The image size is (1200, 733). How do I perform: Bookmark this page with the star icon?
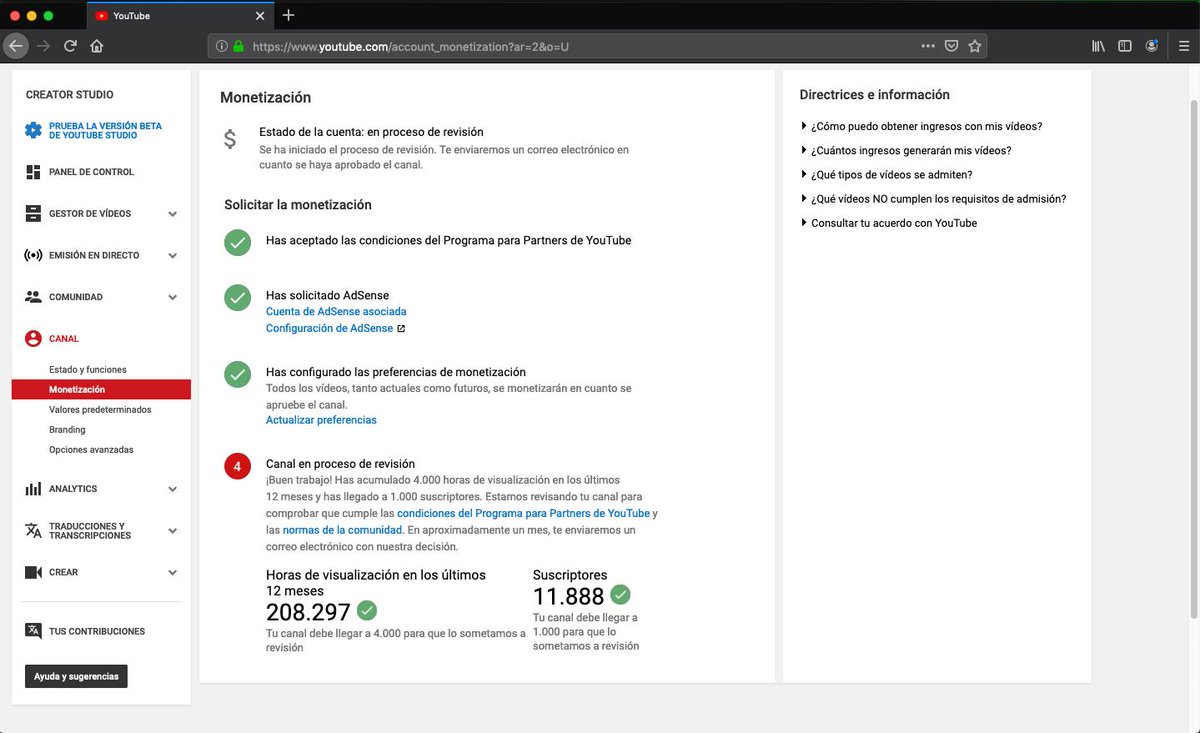tap(975, 46)
